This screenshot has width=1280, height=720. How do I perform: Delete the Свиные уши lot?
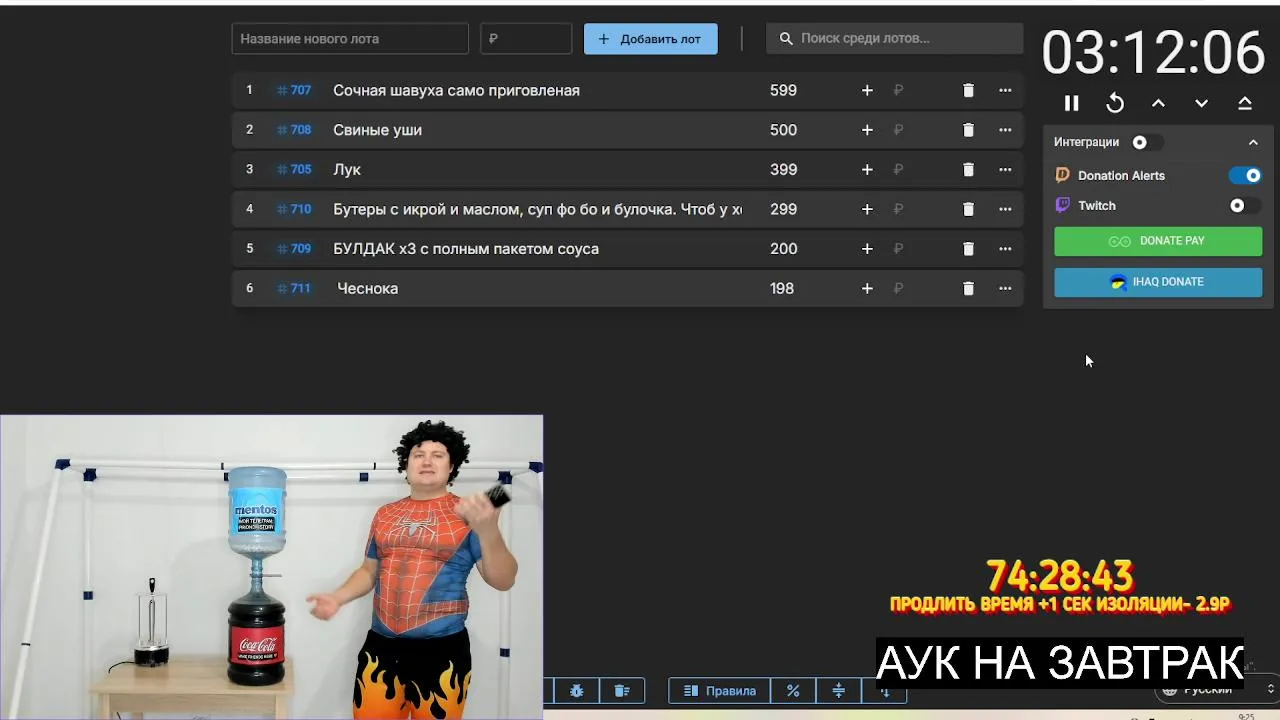click(x=968, y=130)
